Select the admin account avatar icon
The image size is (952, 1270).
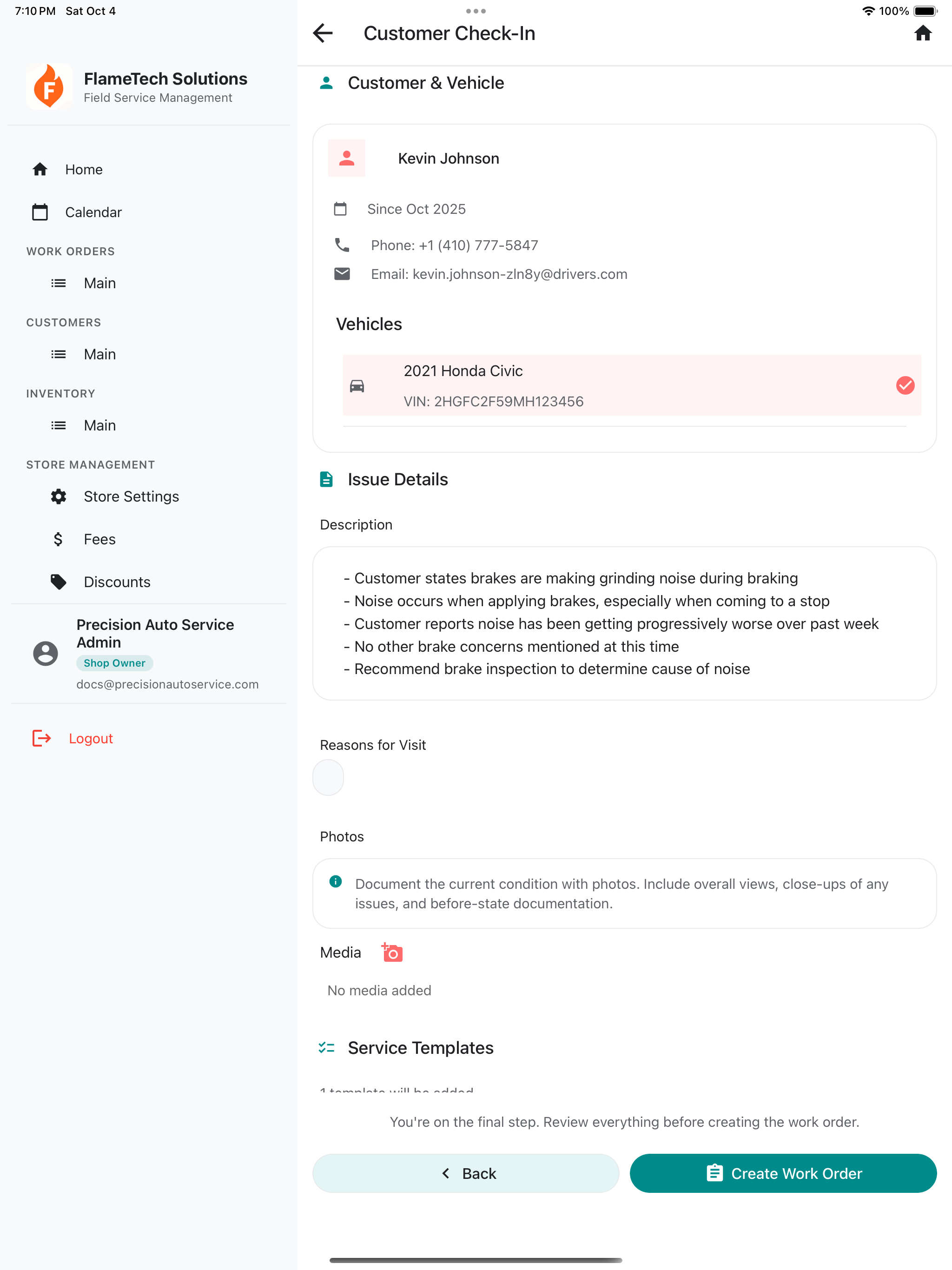coord(46,653)
